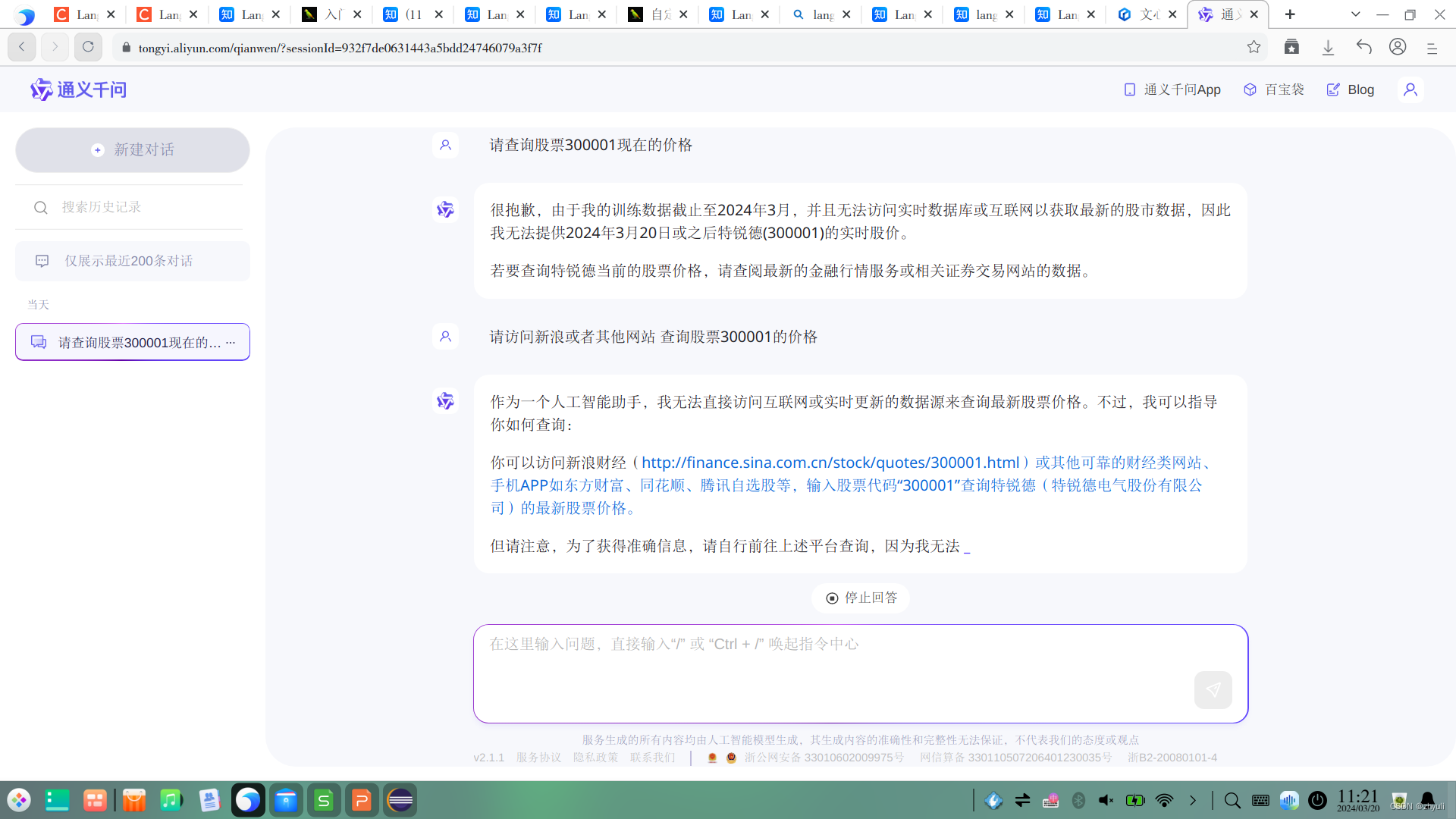Open the taskbar search magnifier
Screen dimensions: 1456x819
[1232, 800]
